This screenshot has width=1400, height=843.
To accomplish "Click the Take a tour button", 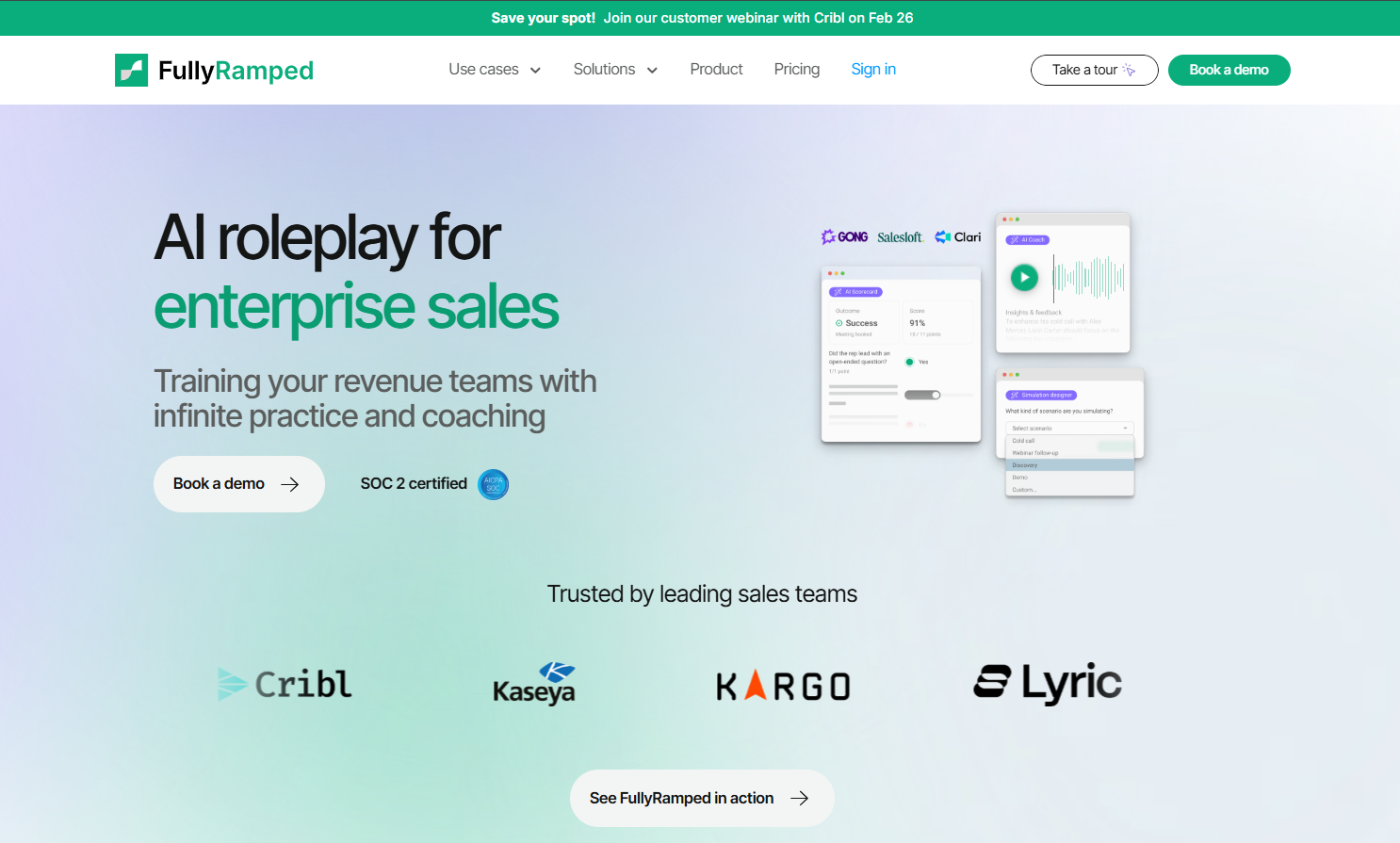I will (1095, 70).
